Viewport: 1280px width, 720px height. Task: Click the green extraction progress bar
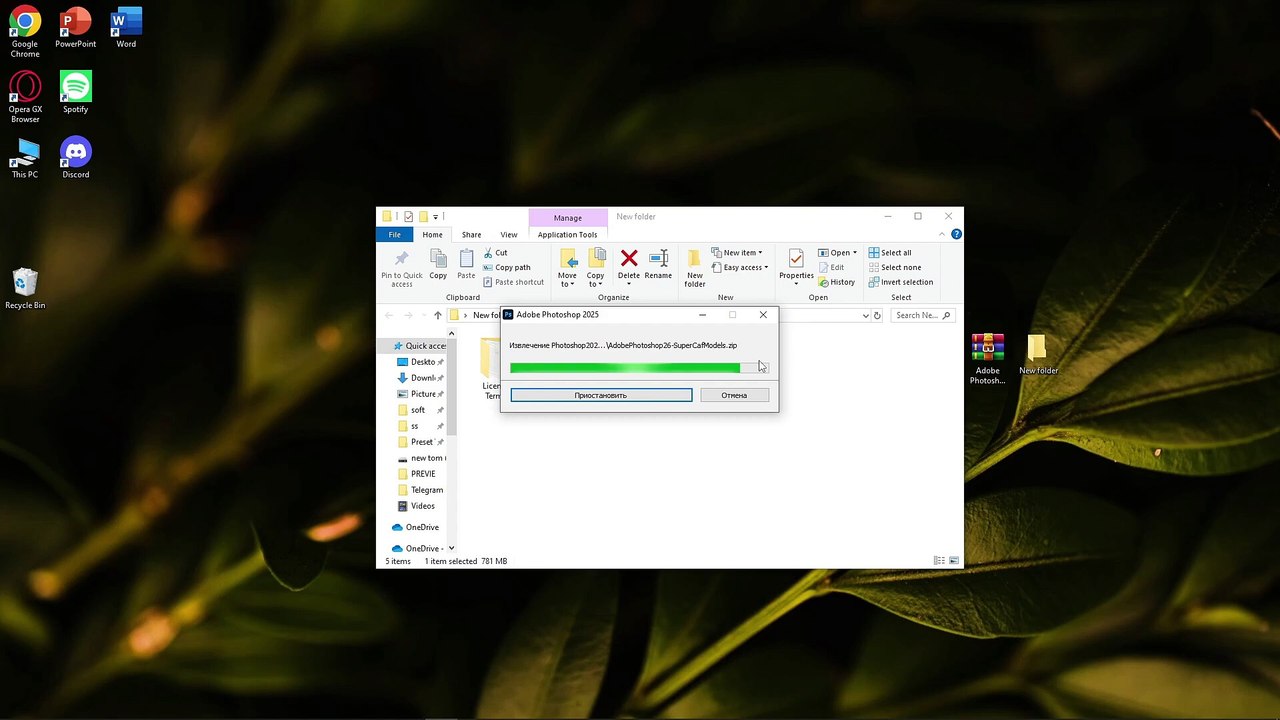click(639, 368)
